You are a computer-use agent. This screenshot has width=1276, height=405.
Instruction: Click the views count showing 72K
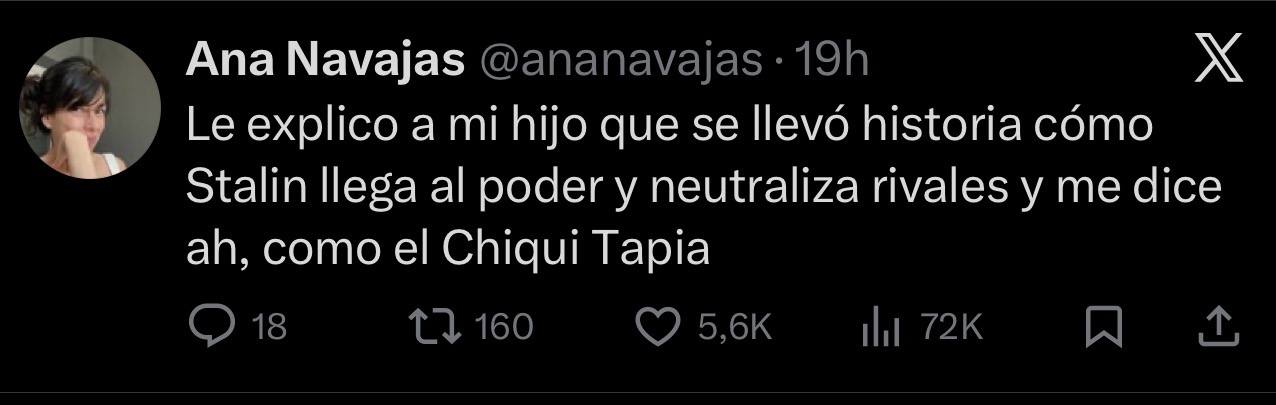point(953,327)
